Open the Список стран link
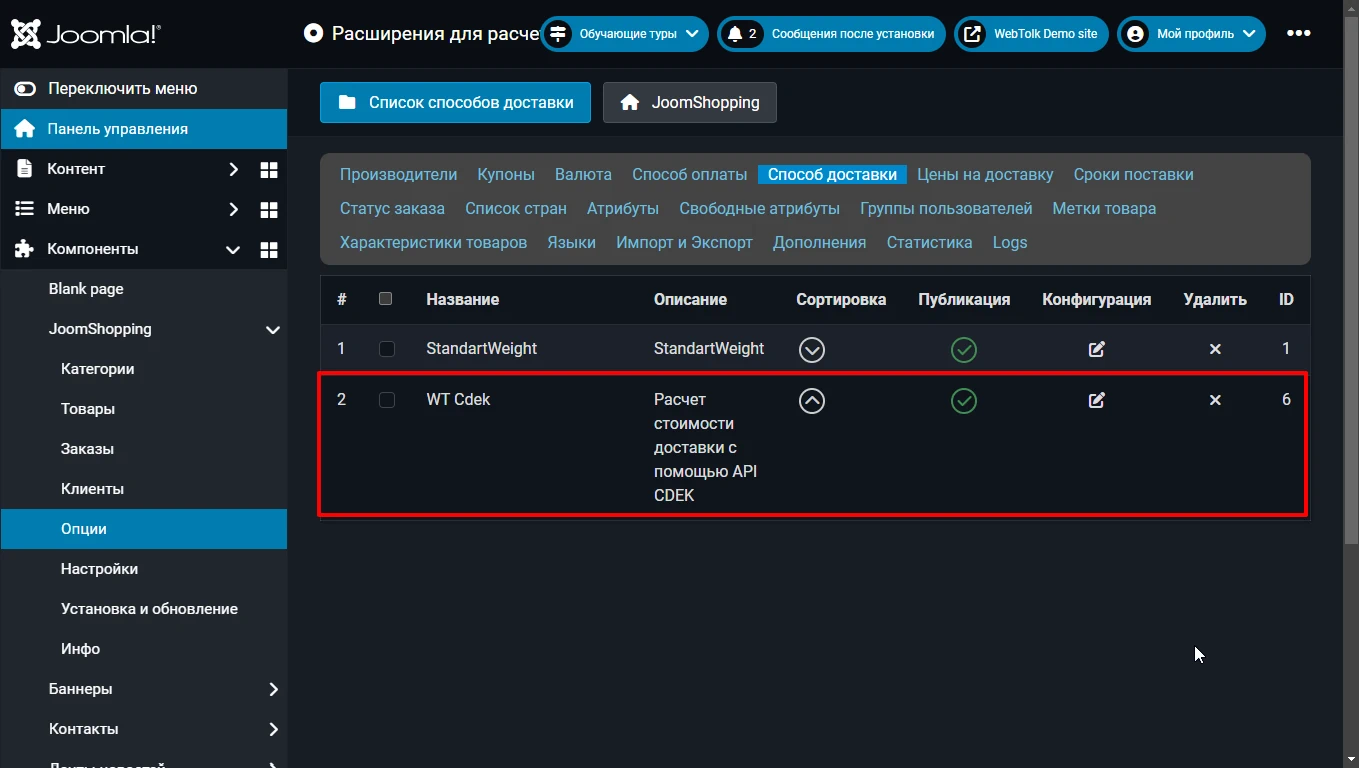The height and width of the screenshot is (768, 1359). (516, 208)
